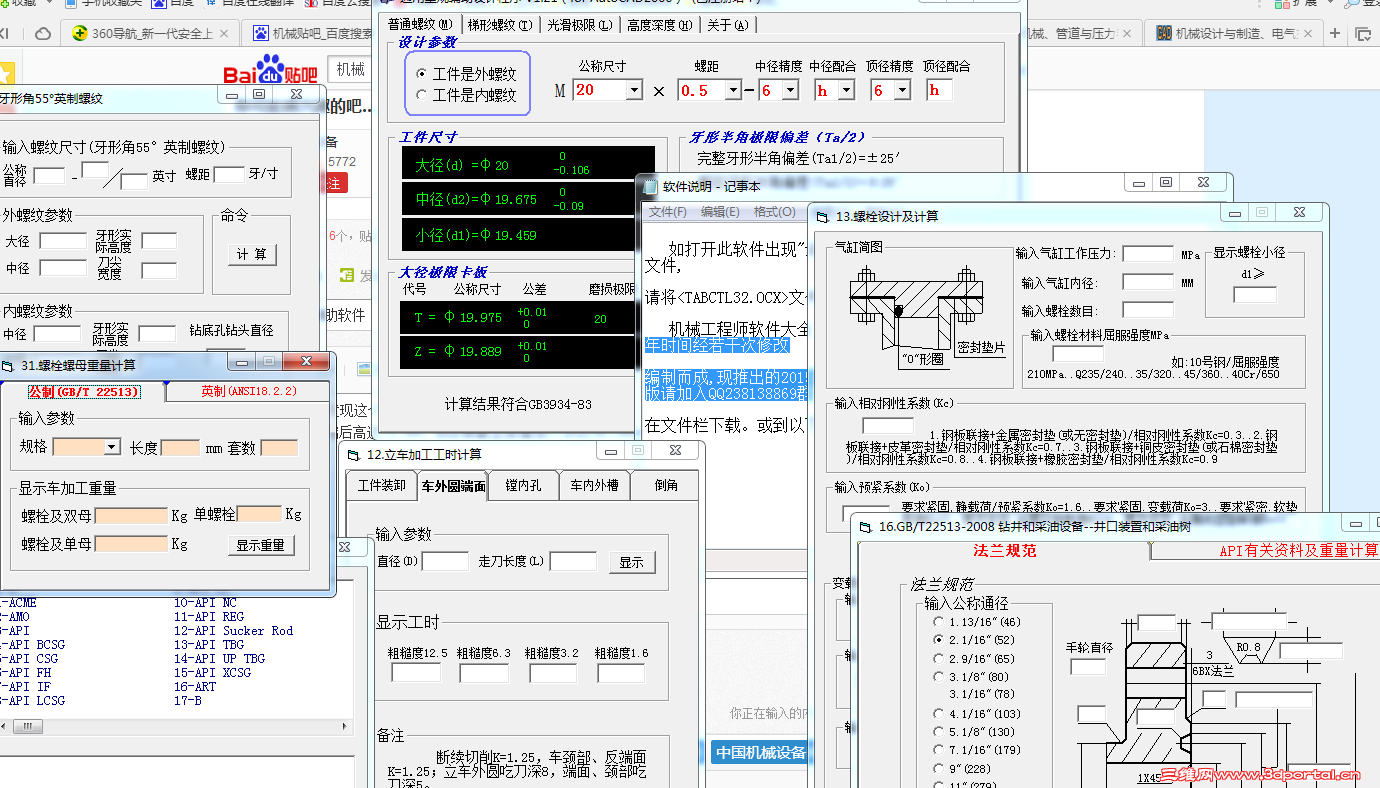Switch to 高度深度(H) tab
Screen dimensions: 1380x788
coord(659,25)
